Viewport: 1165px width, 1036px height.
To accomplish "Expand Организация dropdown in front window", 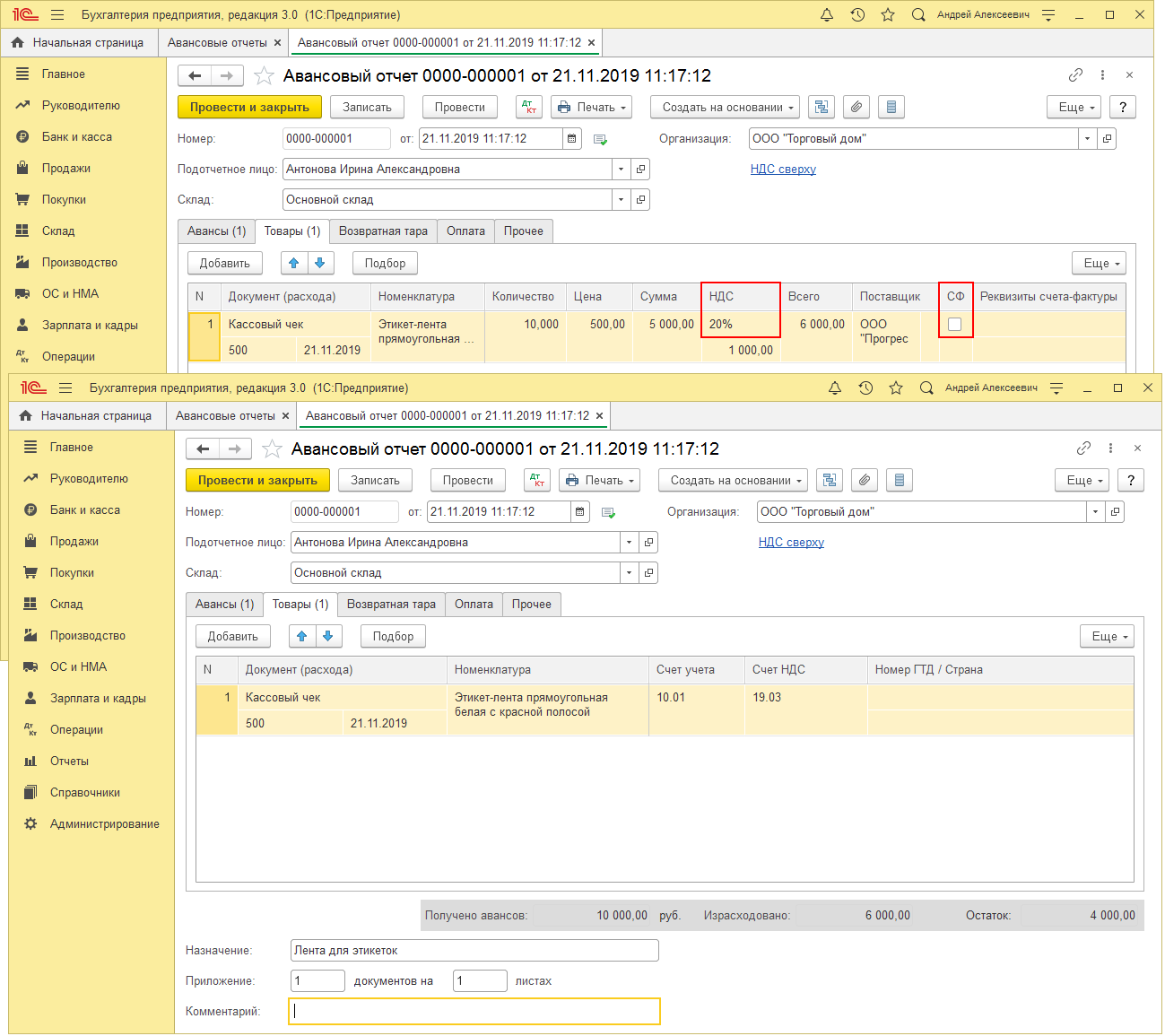I will pos(1095,511).
